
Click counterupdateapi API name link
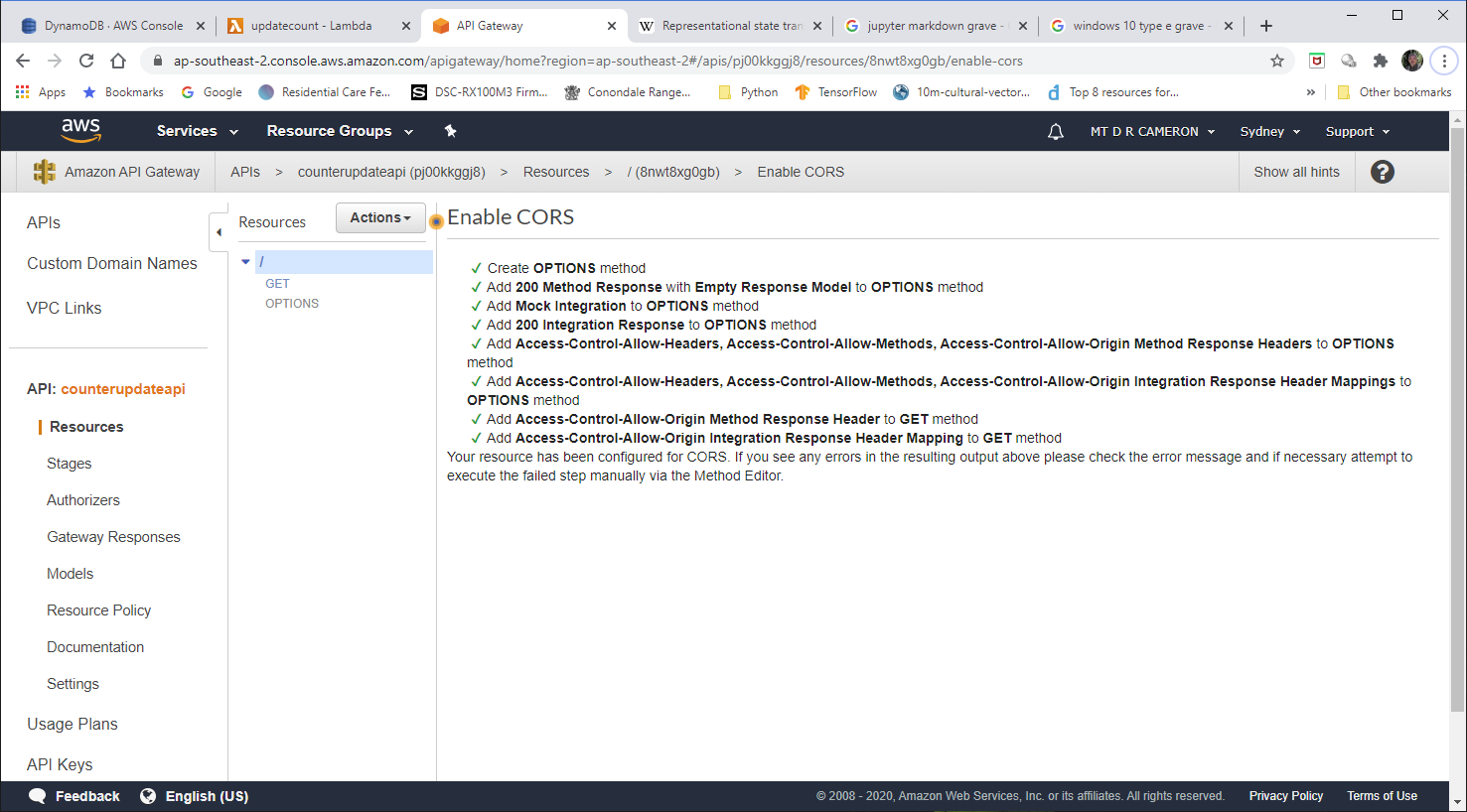tap(123, 389)
